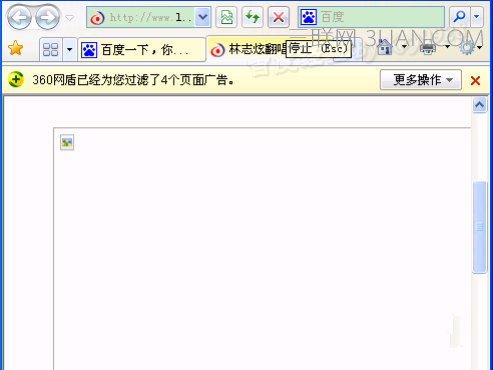
Task: Open the 更多操作 dropdown button
Action: pos(421,80)
